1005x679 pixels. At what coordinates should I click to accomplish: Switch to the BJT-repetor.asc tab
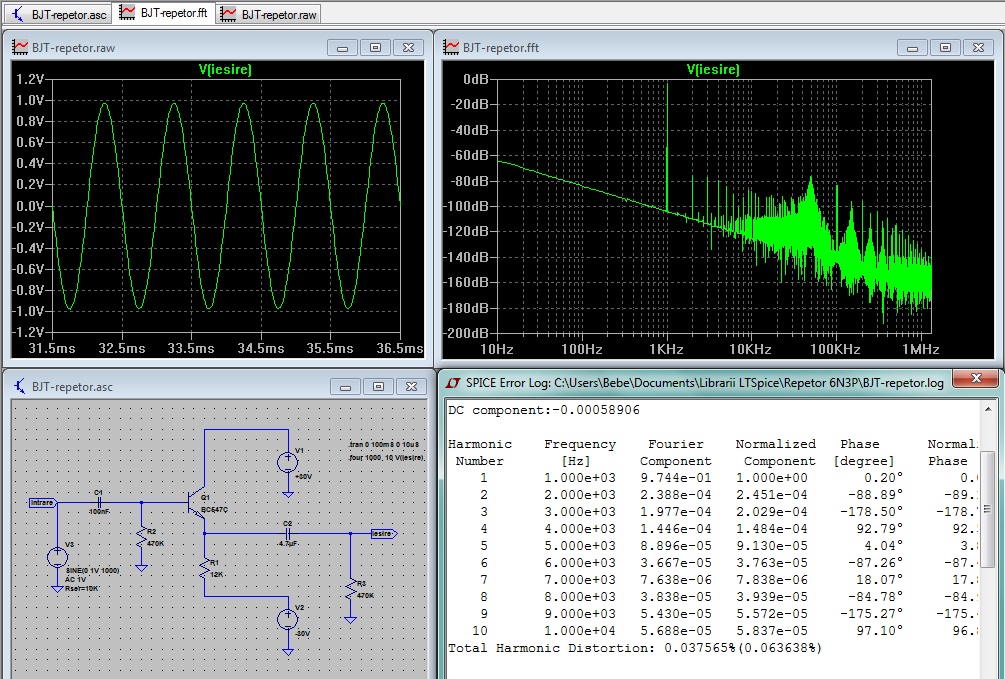[x=58, y=14]
